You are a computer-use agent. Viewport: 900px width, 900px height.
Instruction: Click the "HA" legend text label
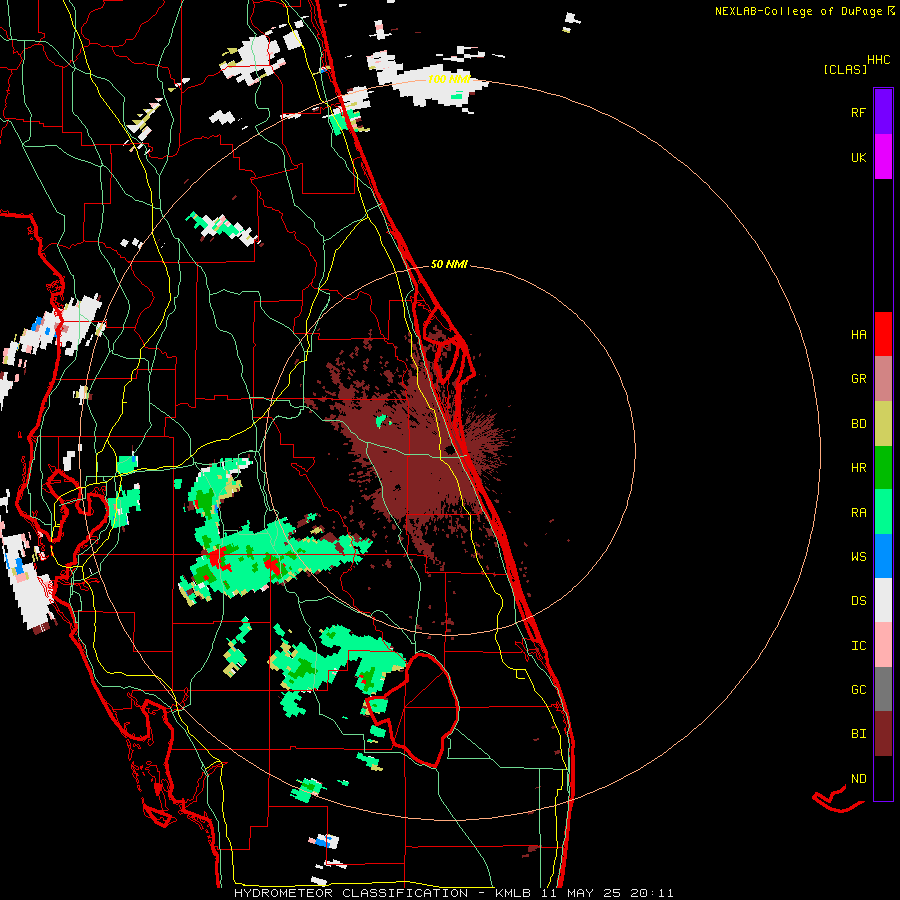click(x=858, y=335)
